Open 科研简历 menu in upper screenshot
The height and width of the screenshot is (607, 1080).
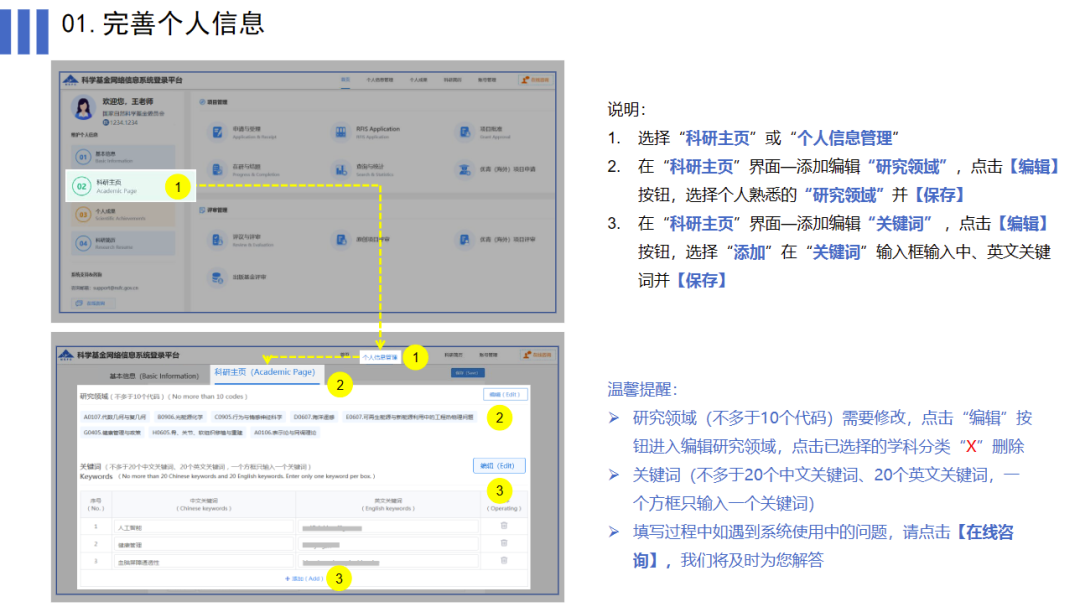pos(453,80)
